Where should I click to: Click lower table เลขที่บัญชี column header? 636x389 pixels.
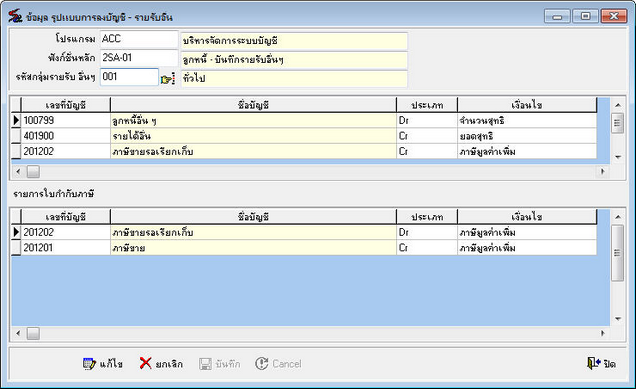click(x=65, y=217)
